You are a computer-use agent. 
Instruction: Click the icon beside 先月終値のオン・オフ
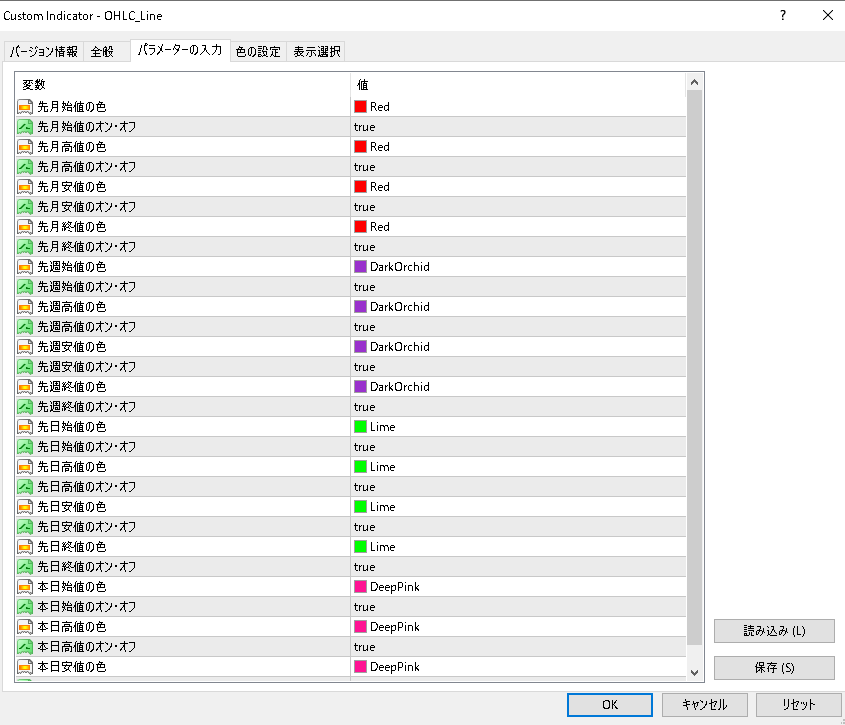tap(25, 246)
